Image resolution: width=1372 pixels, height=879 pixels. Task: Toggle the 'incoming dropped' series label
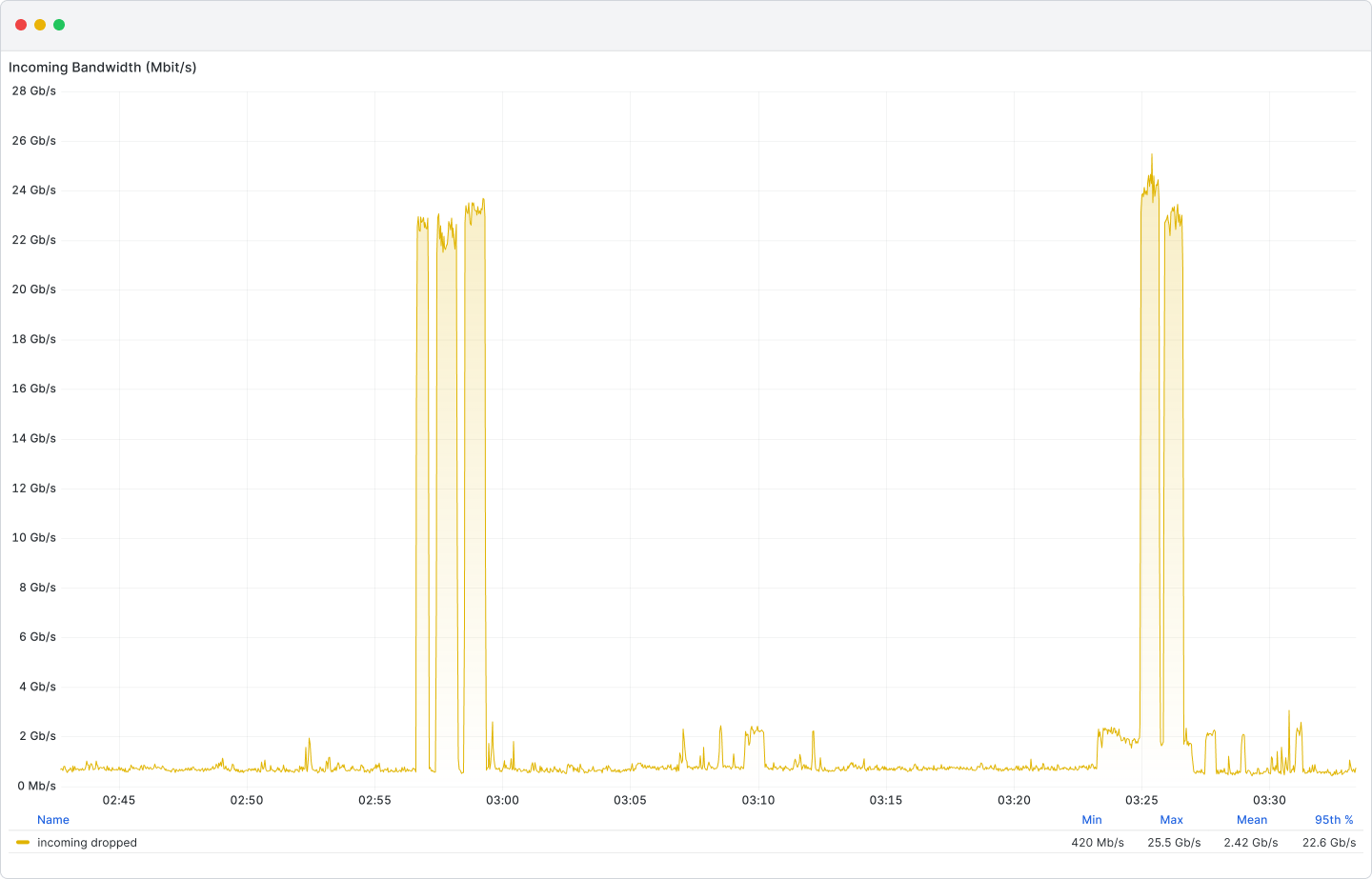pyautogui.click(x=87, y=843)
